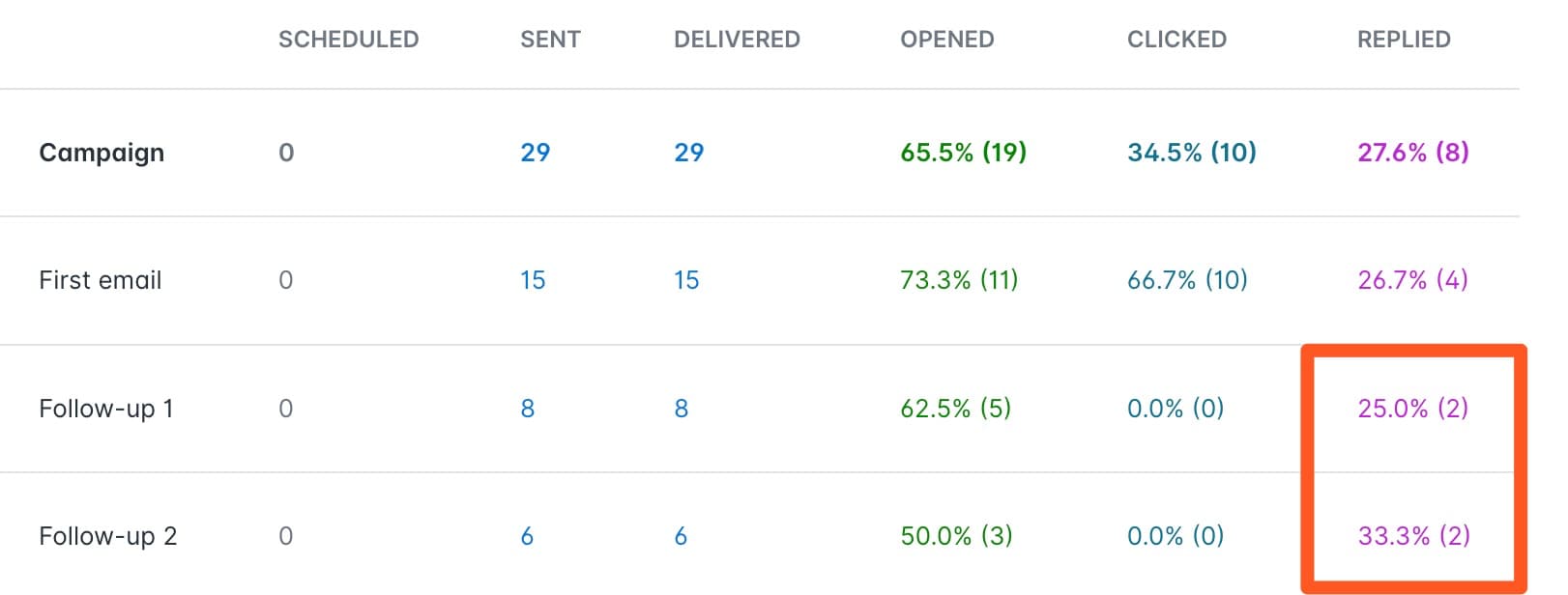
Task: Select the Campaign row label
Action: pyautogui.click(x=102, y=153)
